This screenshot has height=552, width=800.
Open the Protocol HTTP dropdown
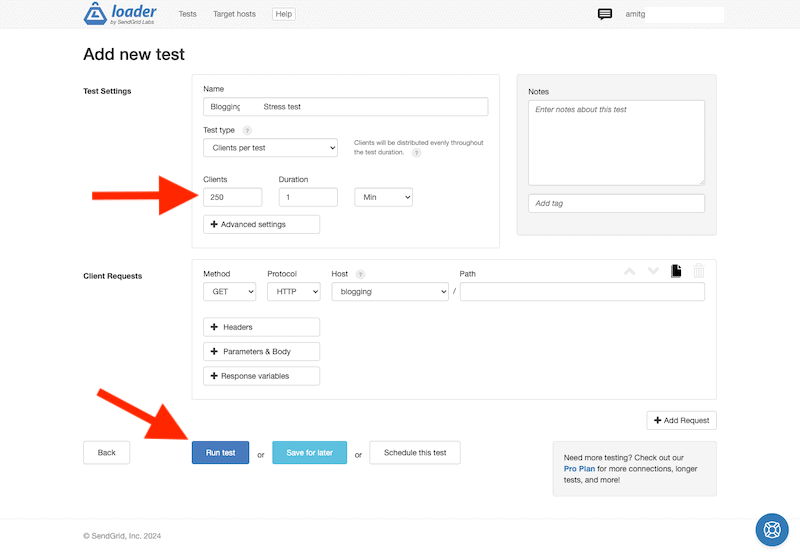click(294, 292)
